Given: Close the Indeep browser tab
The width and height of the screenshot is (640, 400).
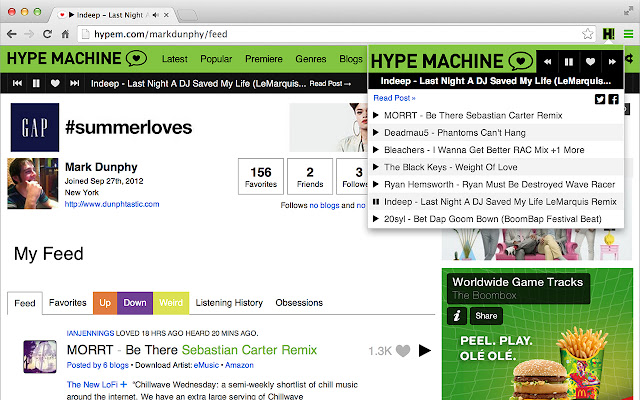Looking at the screenshot, I should [x=166, y=15].
